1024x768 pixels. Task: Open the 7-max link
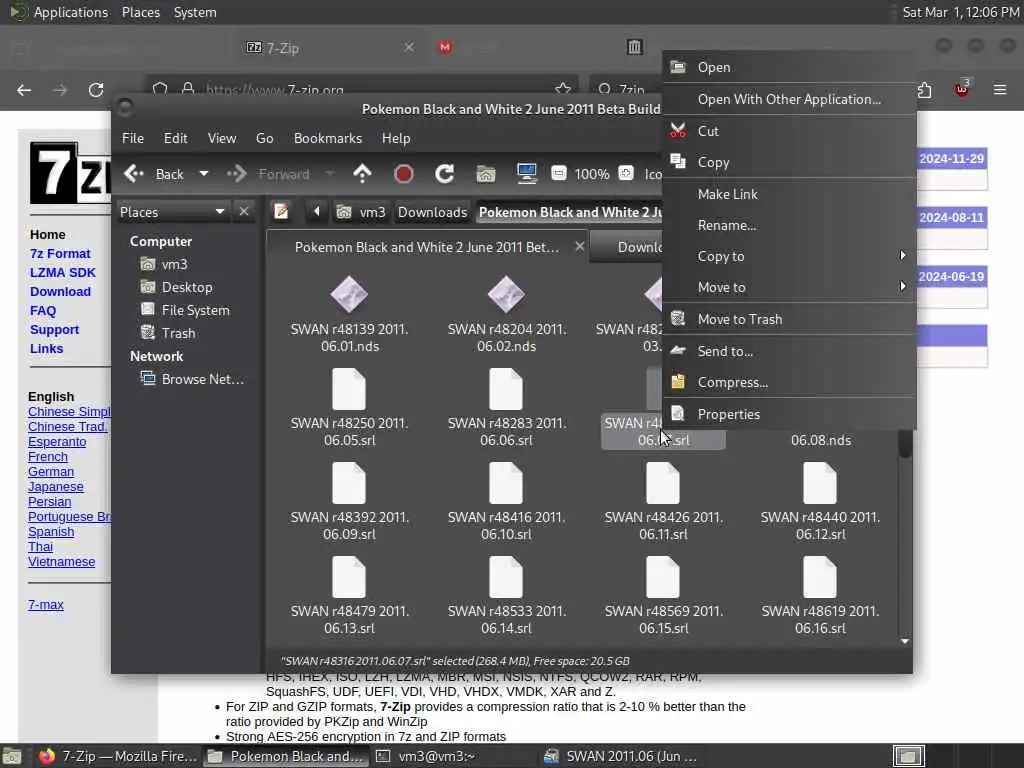point(46,605)
